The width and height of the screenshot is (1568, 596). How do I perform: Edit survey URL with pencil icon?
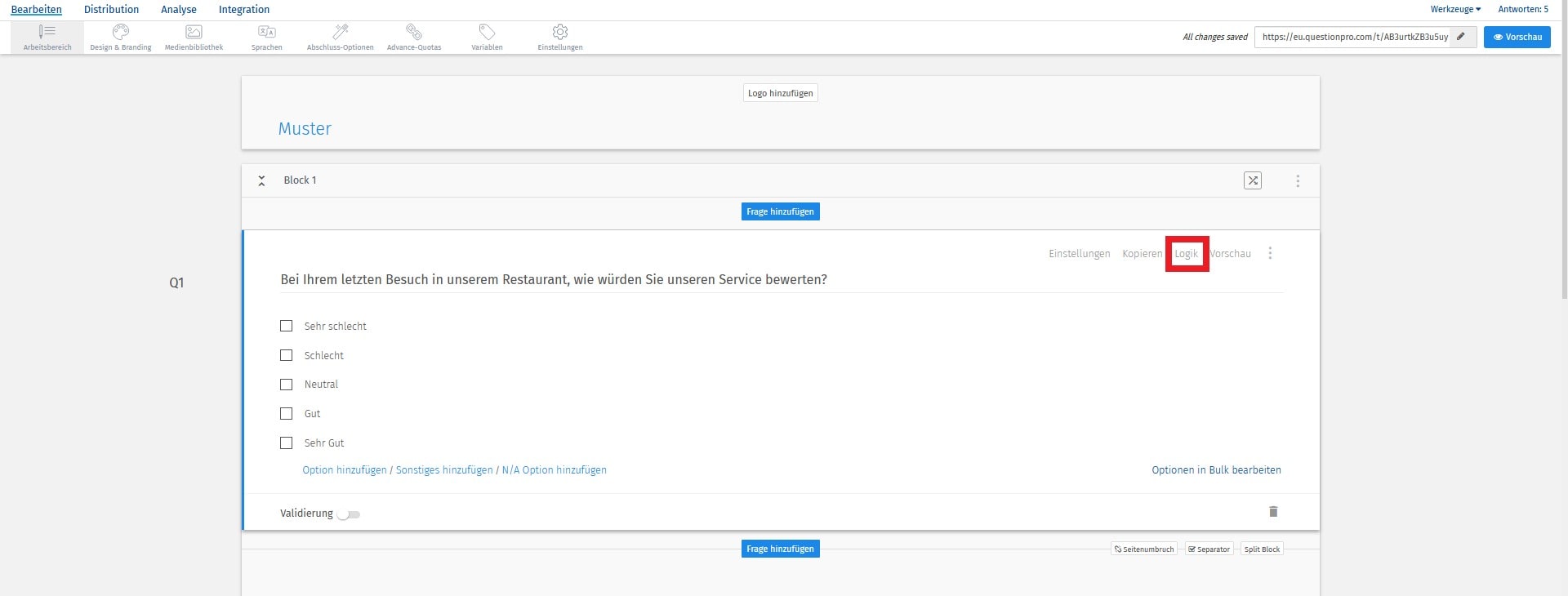coord(1461,37)
